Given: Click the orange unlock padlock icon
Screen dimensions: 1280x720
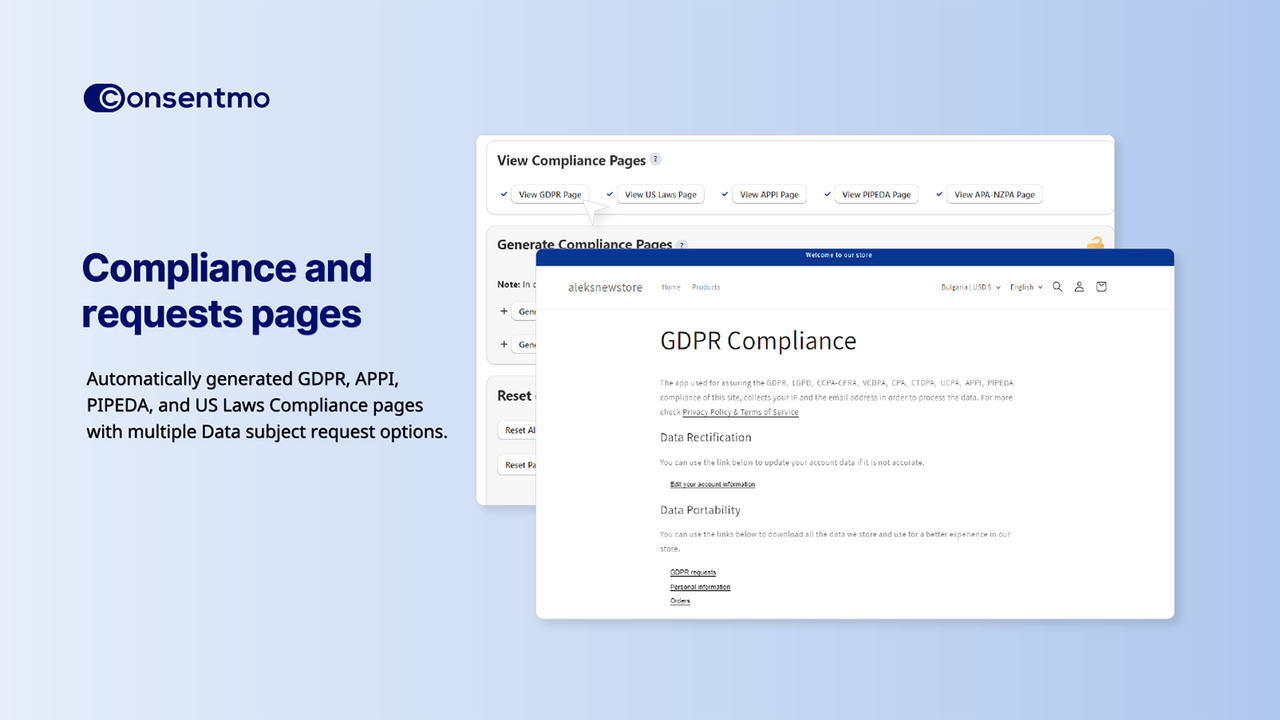Looking at the screenshot, I should coord(1095,242).
